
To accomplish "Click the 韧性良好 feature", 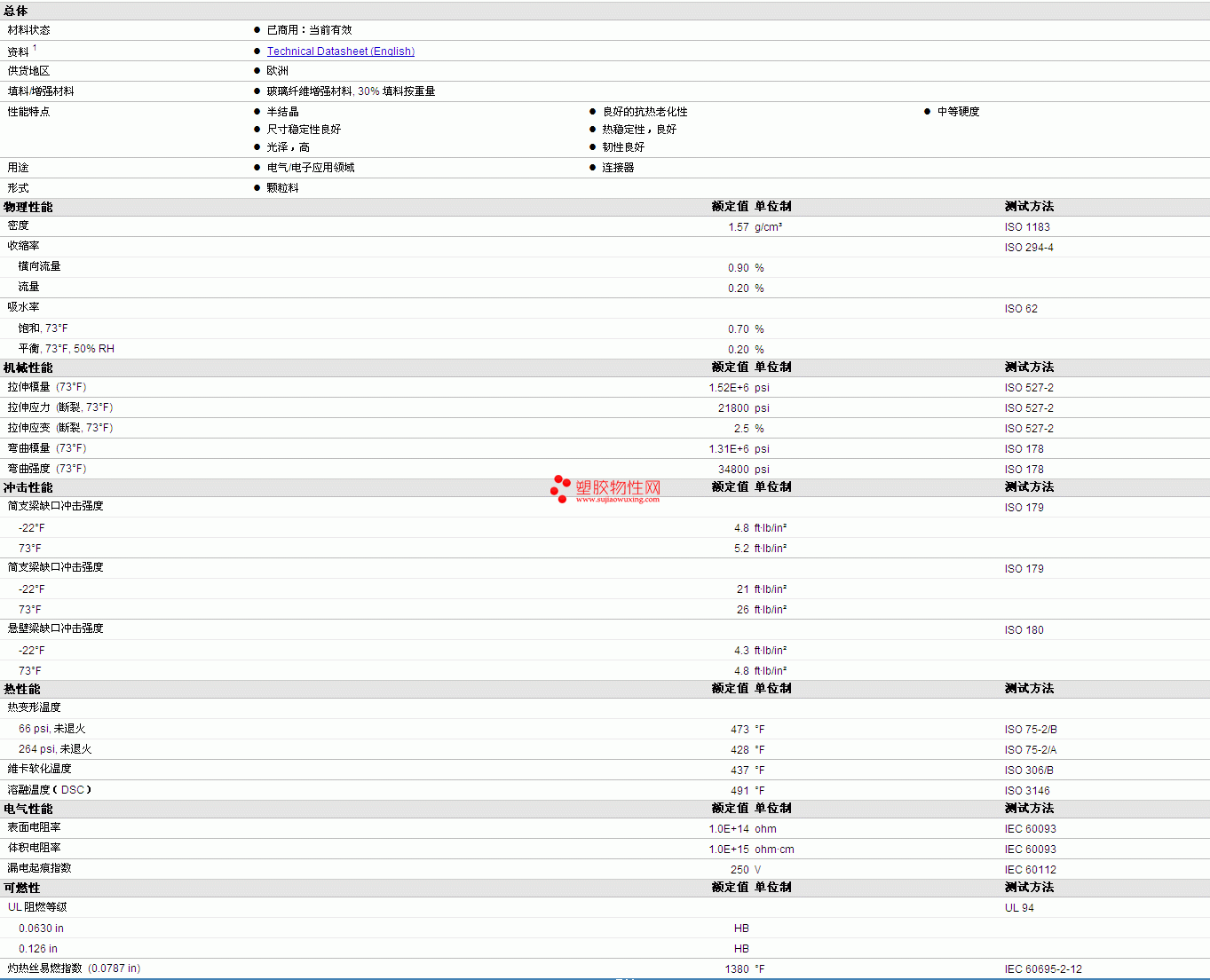I will [x=623, y=147].
